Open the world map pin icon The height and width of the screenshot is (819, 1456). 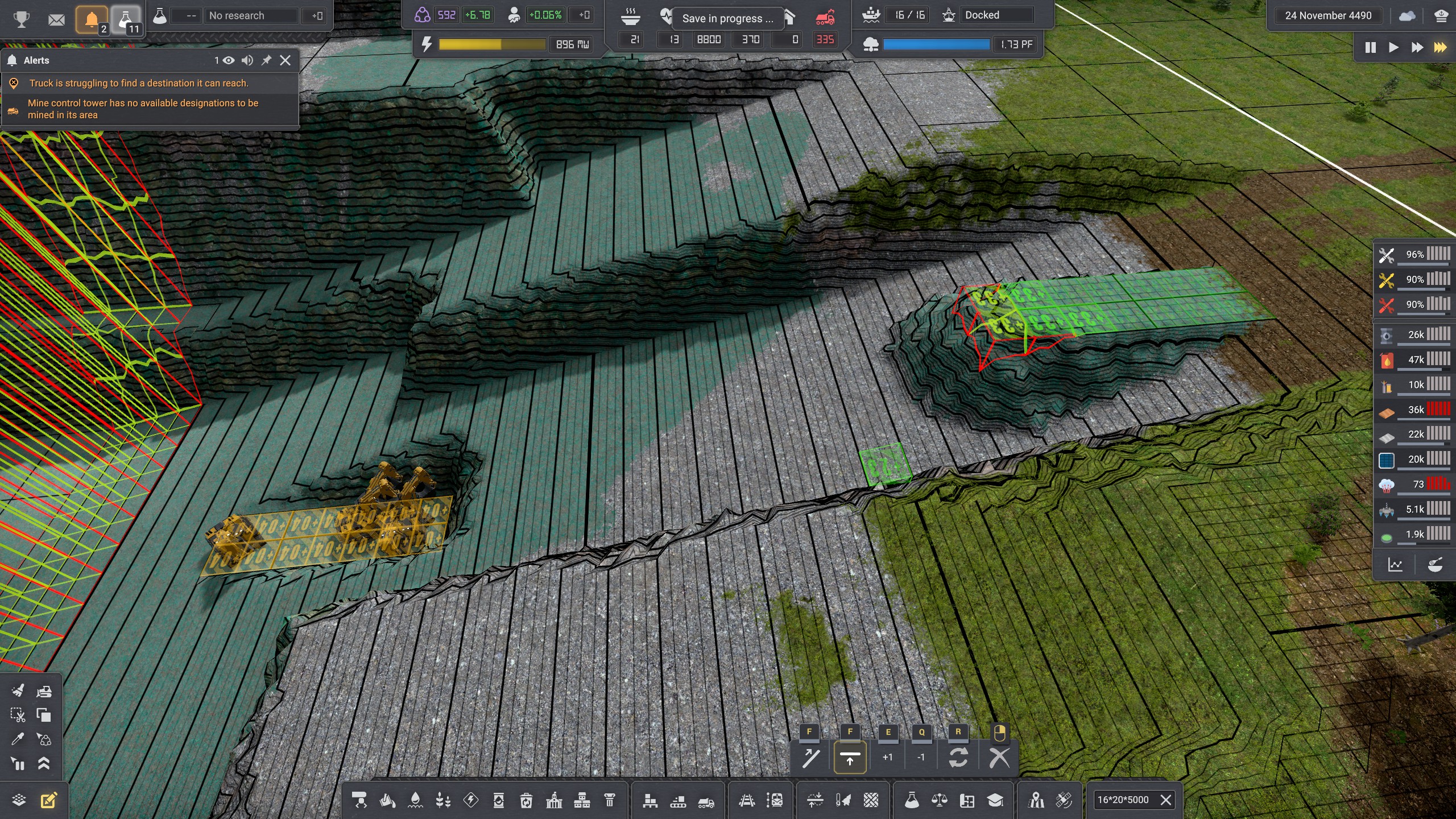[x=1036, y=800]
